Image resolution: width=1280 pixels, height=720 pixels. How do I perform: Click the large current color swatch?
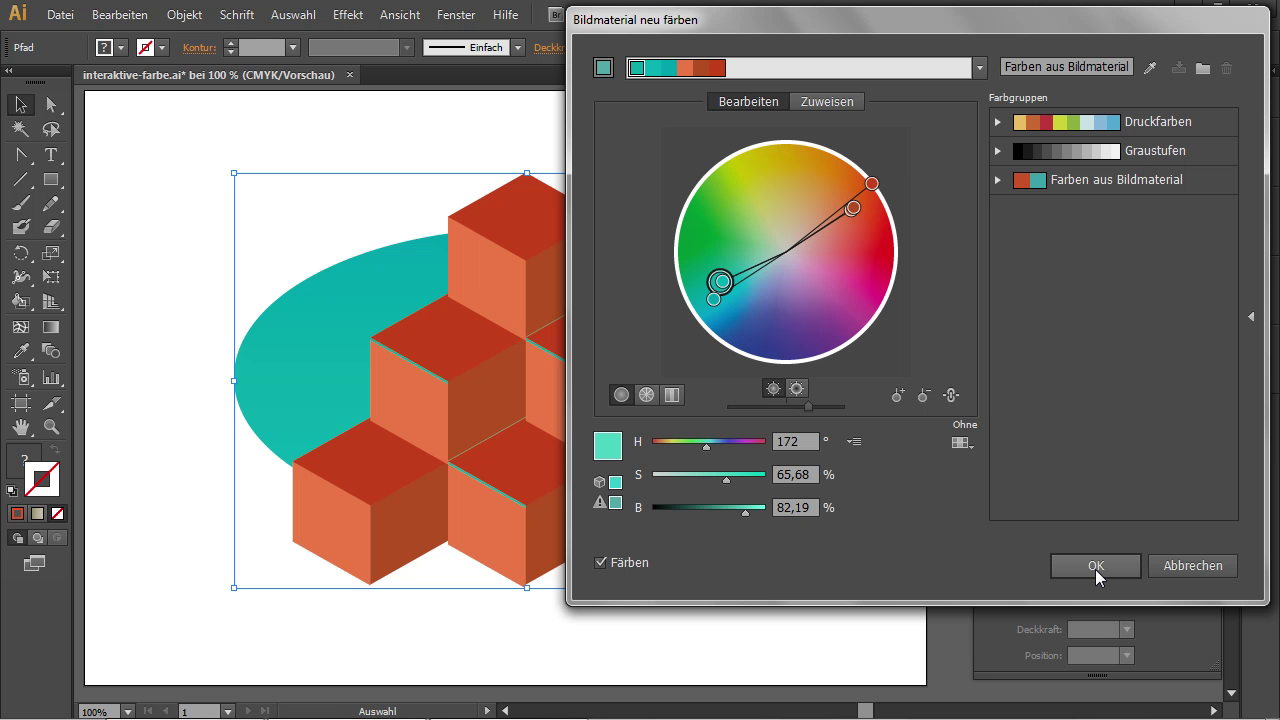[x=608, y=446]
